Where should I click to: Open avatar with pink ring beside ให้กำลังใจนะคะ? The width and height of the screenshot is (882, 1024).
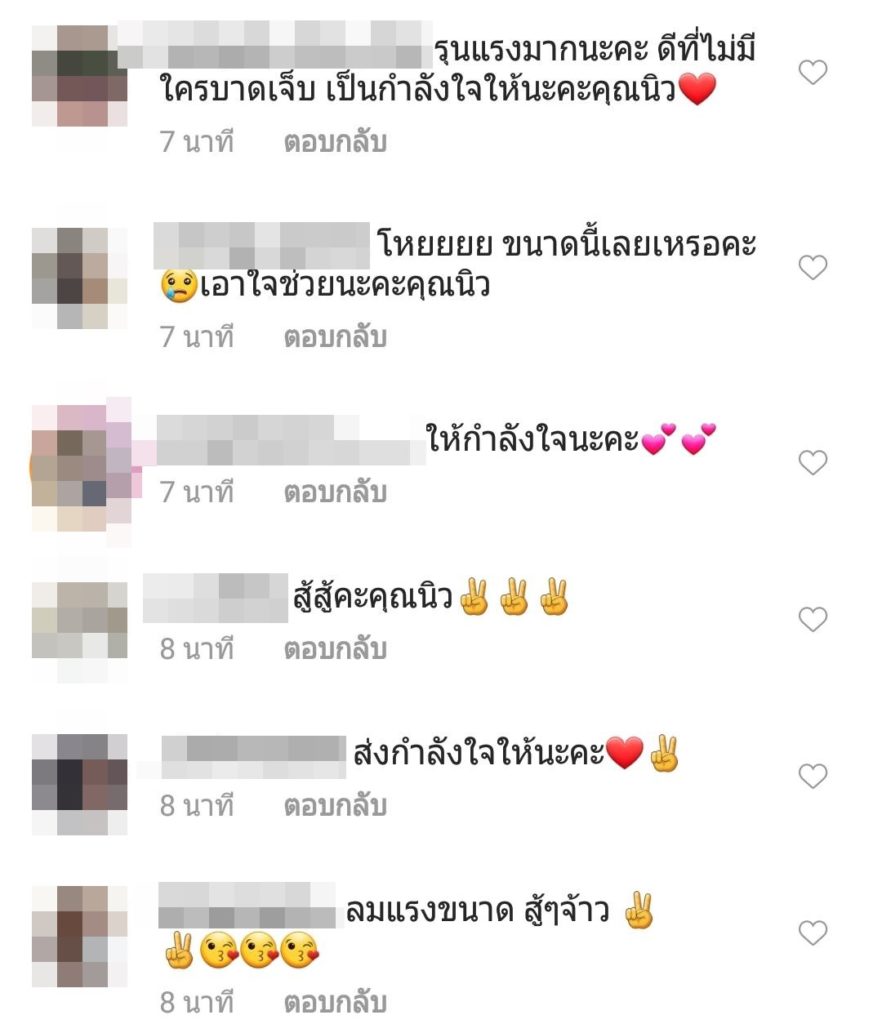tap(82, 467)
